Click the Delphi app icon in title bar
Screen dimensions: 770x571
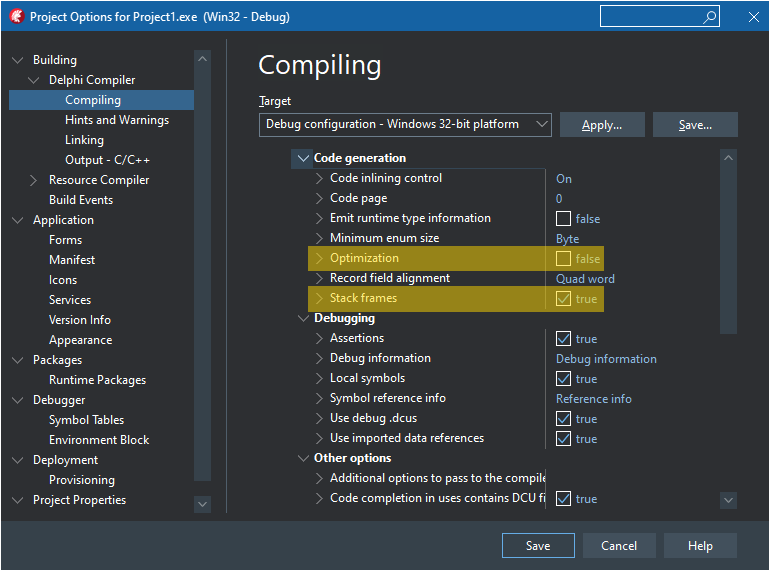pyautogui.click(x=16, y=17)
